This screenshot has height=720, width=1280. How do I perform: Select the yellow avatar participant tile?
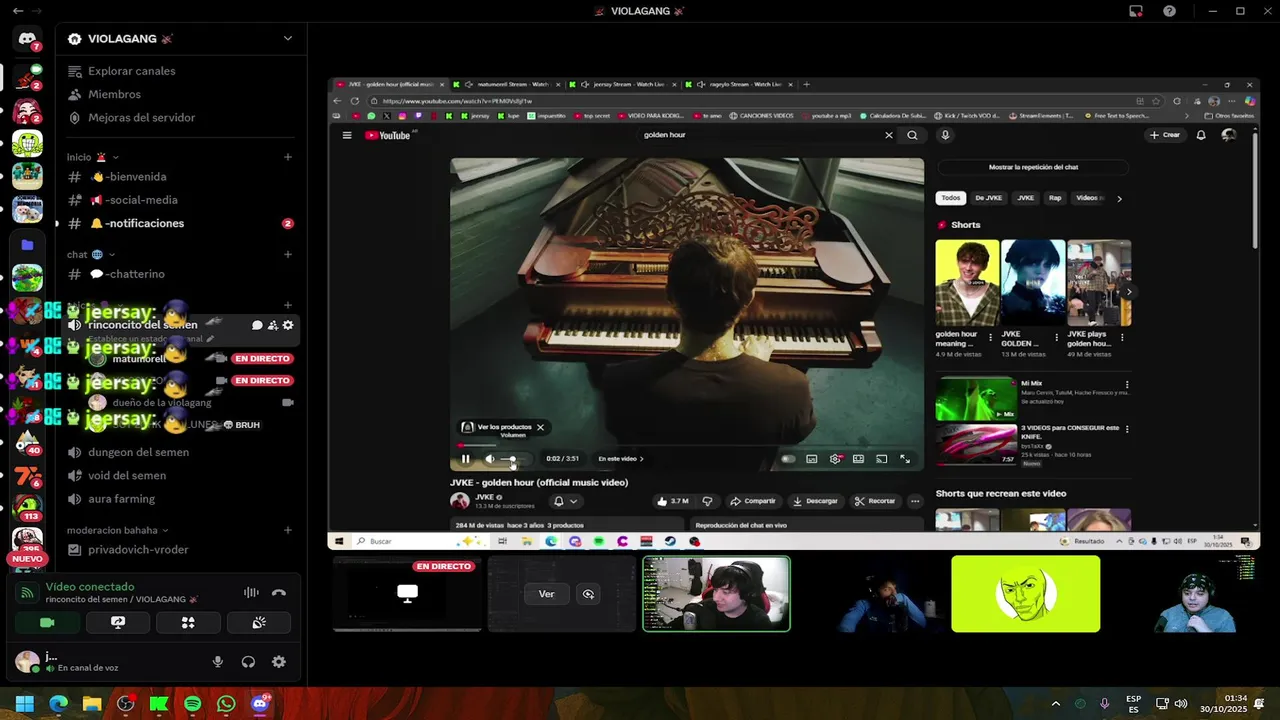(1025, 594)
